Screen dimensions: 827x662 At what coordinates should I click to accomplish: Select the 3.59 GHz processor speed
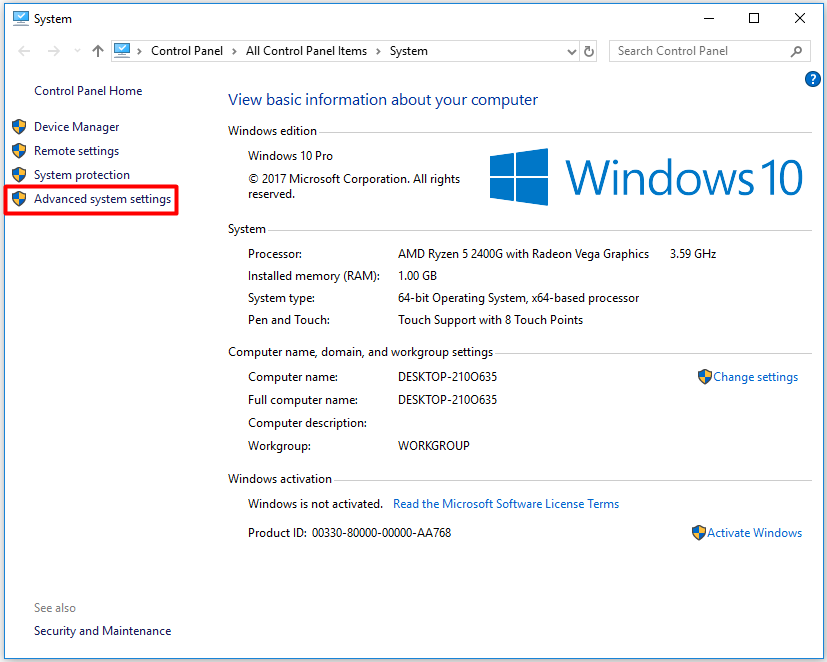pyautogui.click(x=693, y=254)
